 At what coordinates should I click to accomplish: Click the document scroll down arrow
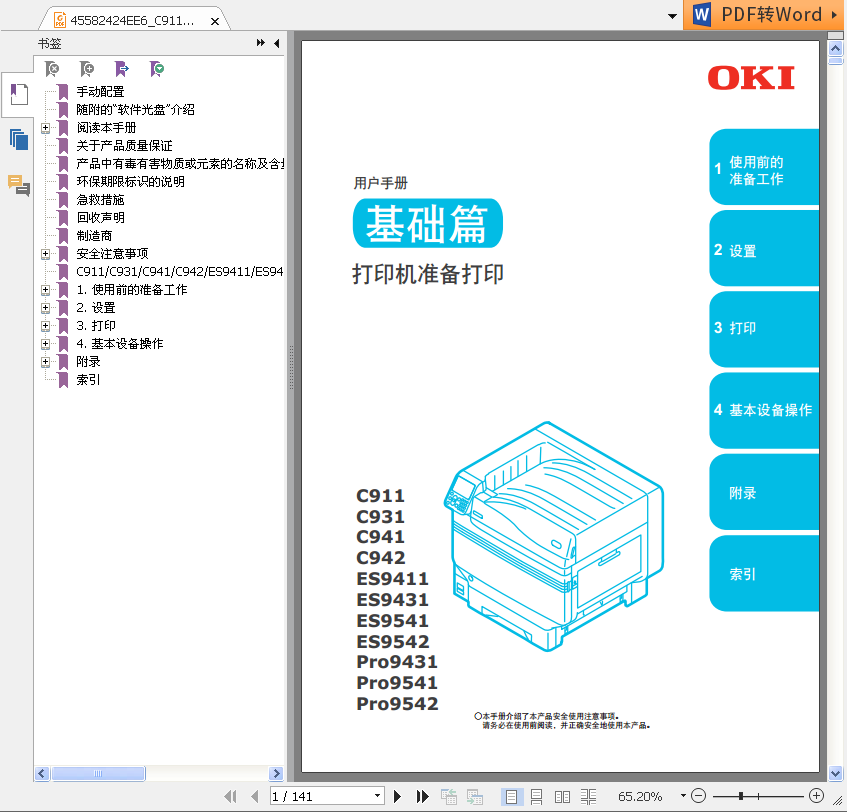point(835,774)
